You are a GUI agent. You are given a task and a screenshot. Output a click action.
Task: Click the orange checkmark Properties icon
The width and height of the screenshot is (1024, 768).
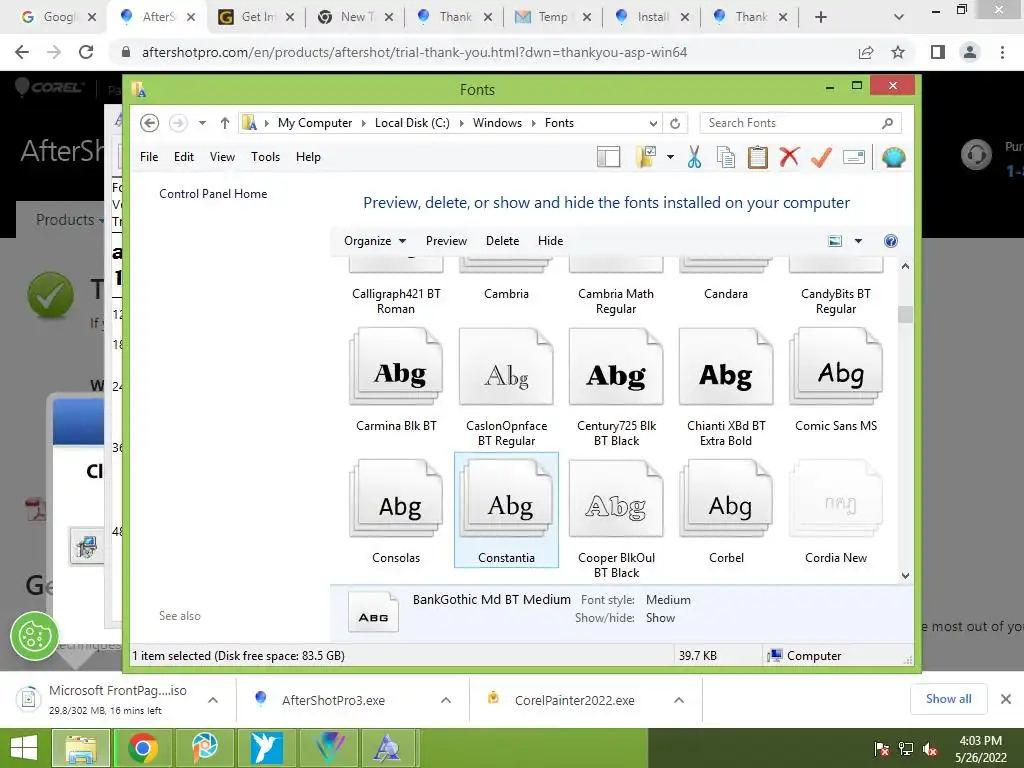tap(822, 157)
